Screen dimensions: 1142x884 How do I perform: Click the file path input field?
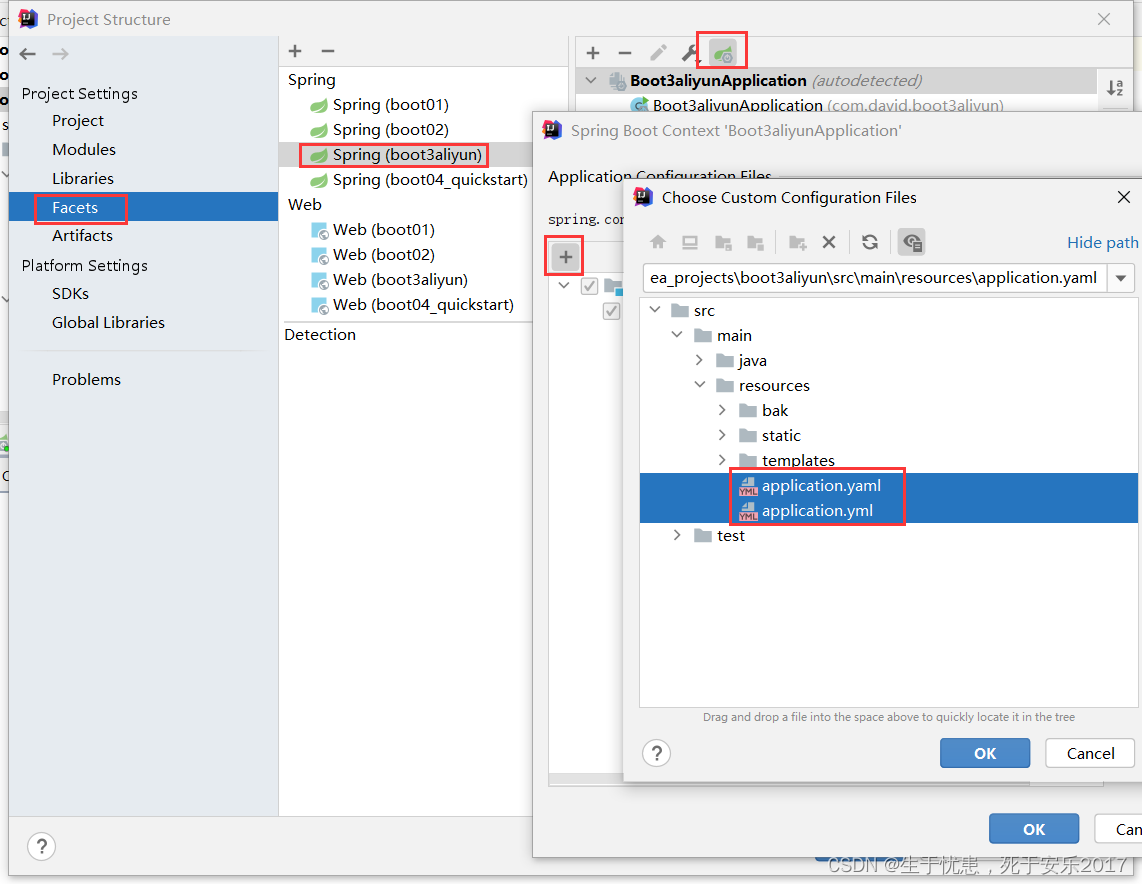(x=874, y=278)
